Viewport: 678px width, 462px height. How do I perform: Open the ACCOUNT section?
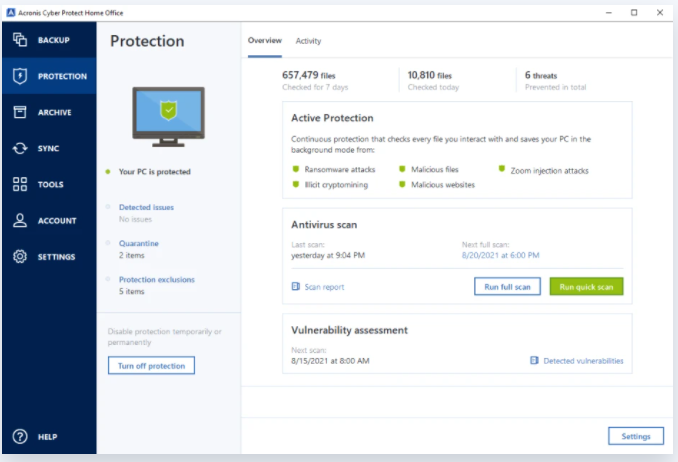(x=57, y=221)
